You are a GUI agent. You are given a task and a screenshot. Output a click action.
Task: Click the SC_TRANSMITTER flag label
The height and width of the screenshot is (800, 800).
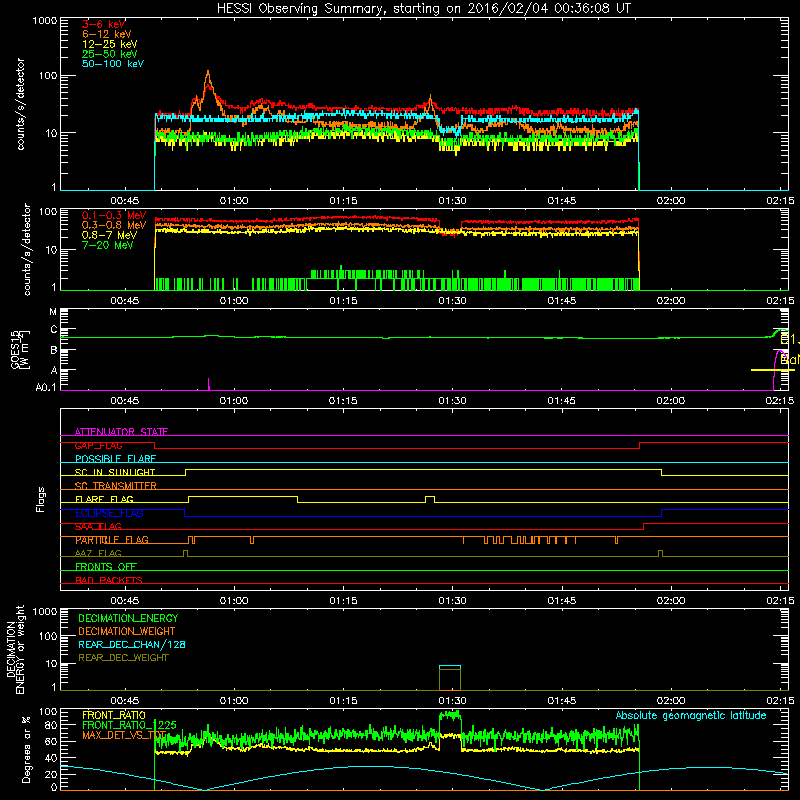click(x=115, y=486)
